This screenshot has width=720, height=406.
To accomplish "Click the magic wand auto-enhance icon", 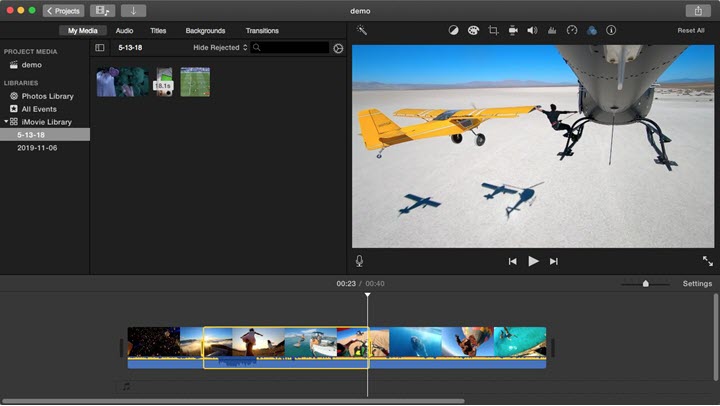I will (362, 31).
